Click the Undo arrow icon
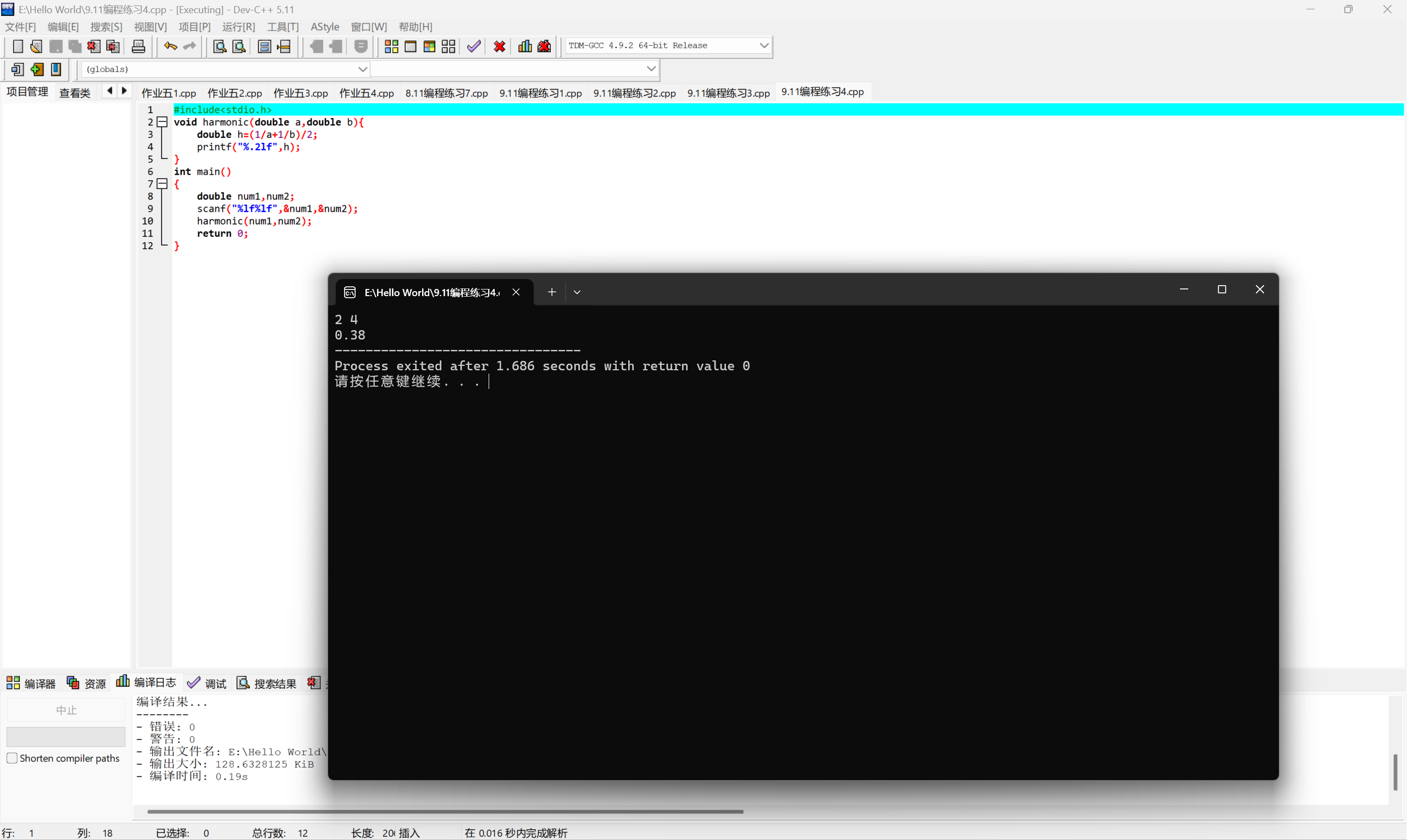 point(170,46)
